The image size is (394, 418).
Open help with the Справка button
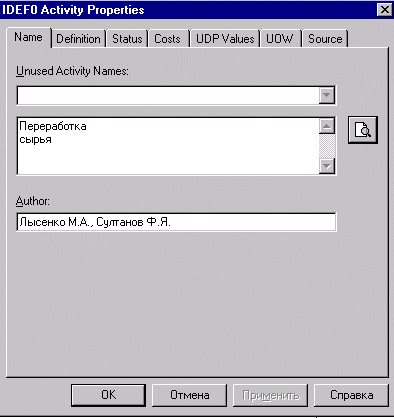[351, 395]
